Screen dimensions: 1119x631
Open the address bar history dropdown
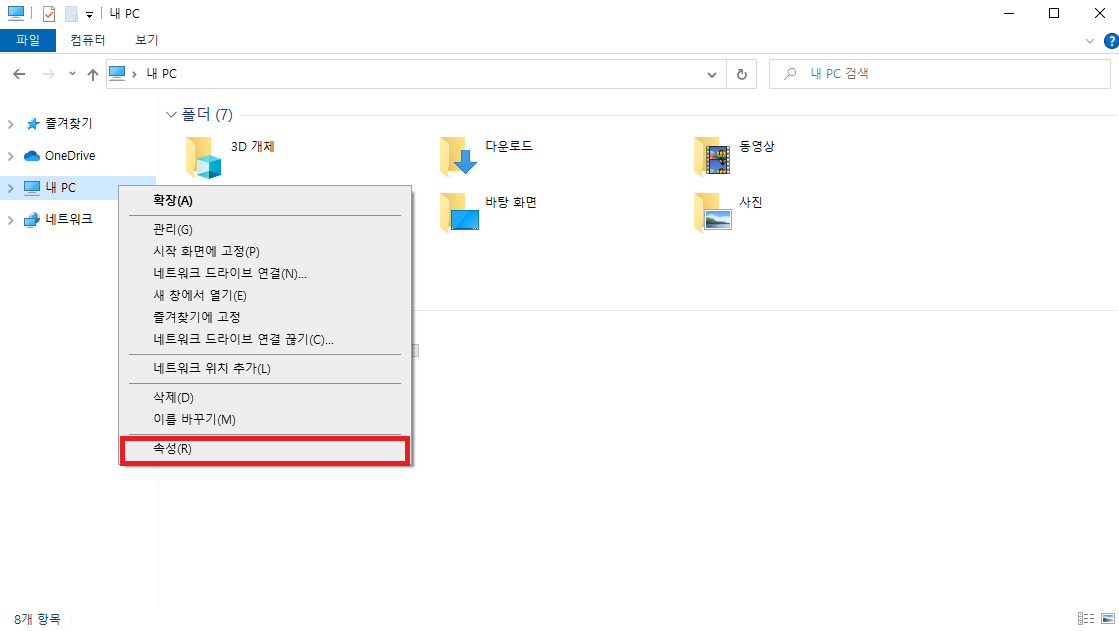click(x=712, y=74)
